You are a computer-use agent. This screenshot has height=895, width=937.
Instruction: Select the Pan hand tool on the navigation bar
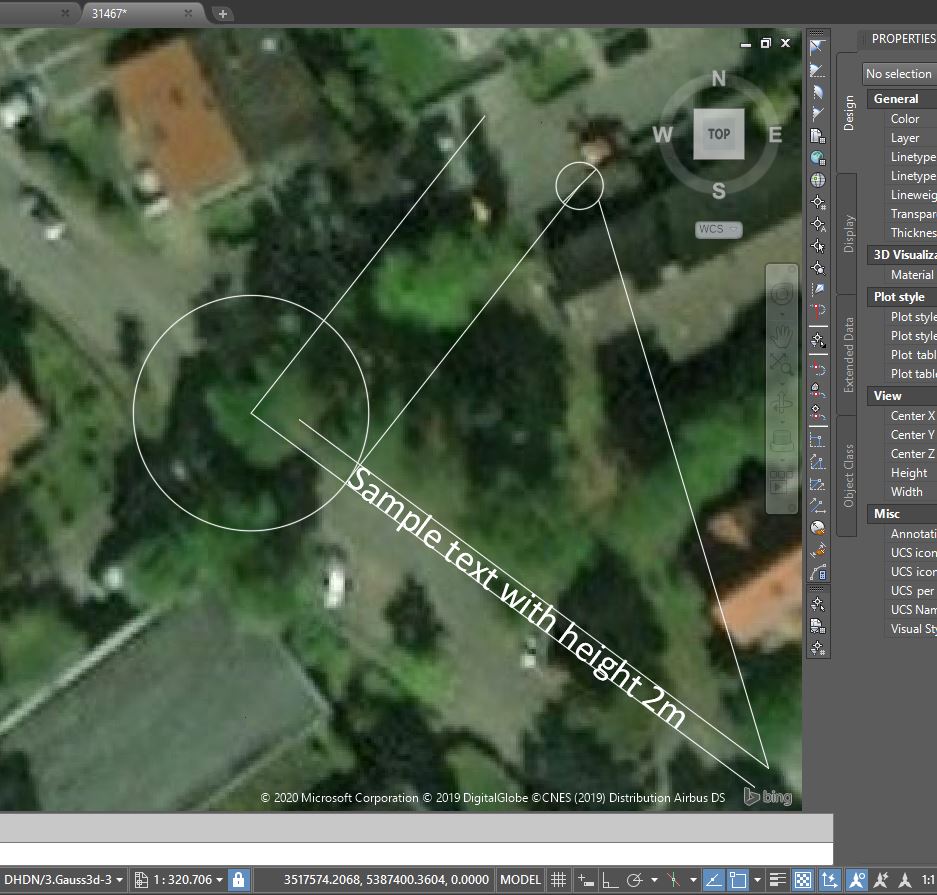click(x=784, y=332)
